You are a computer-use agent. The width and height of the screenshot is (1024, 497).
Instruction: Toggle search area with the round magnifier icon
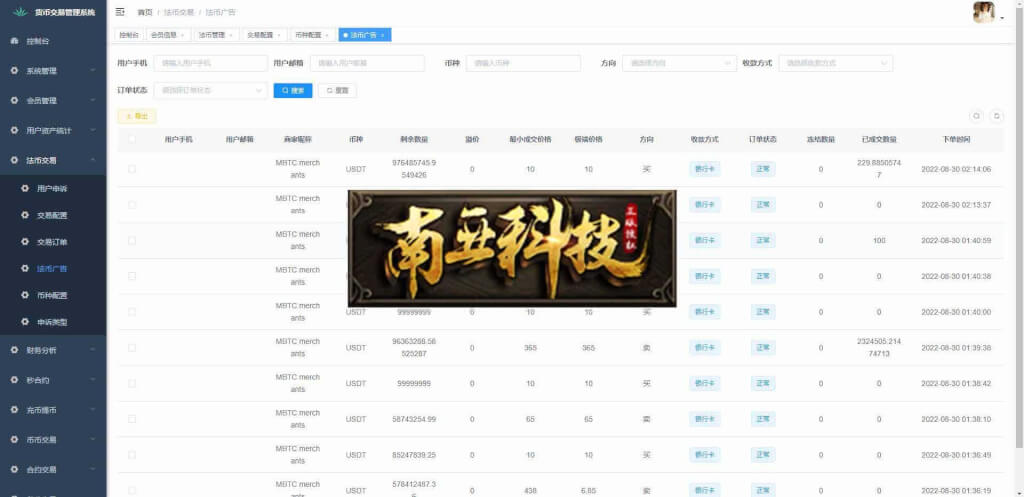tap(976, 116)
